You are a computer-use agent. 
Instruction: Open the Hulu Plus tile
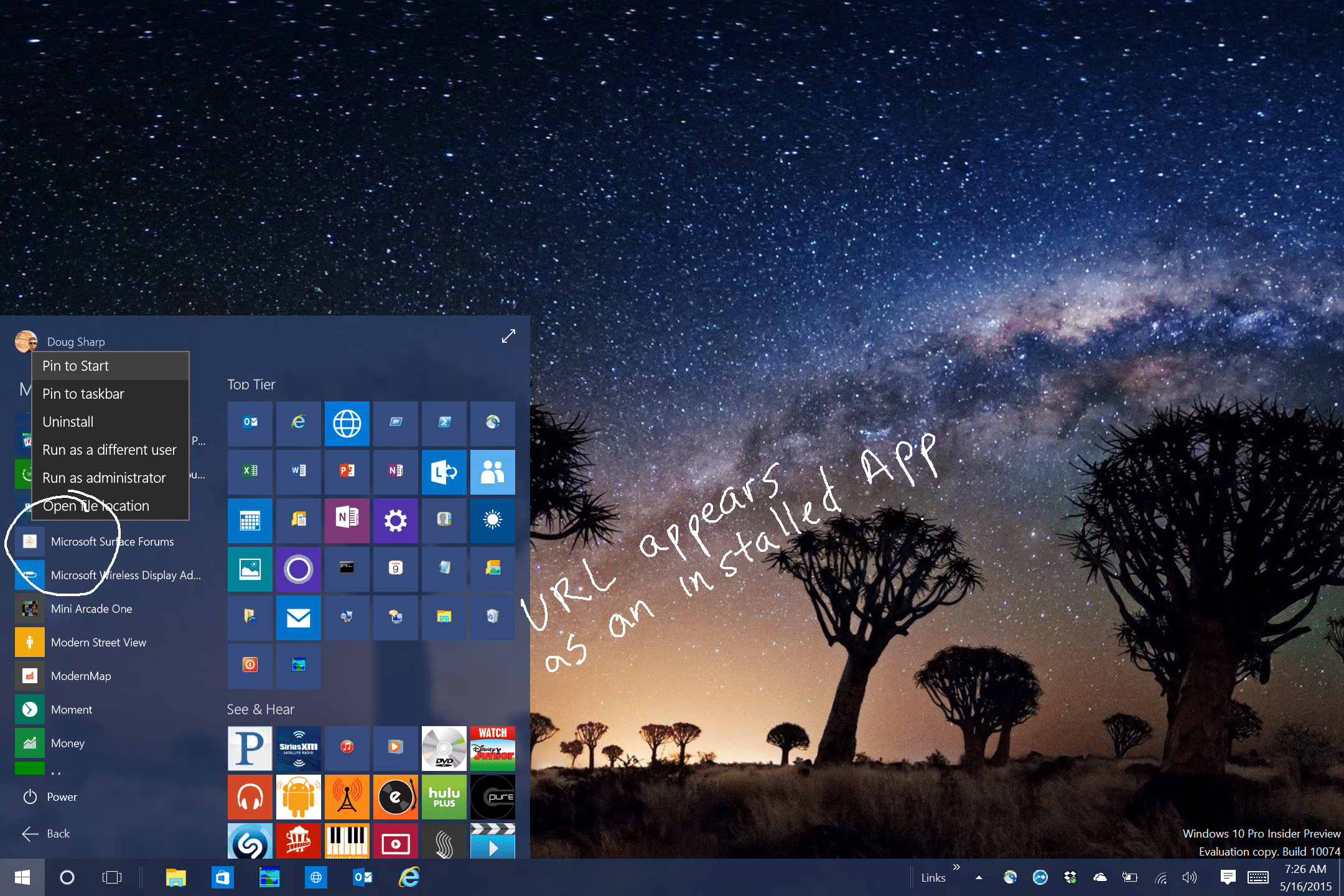coord(444,796)
